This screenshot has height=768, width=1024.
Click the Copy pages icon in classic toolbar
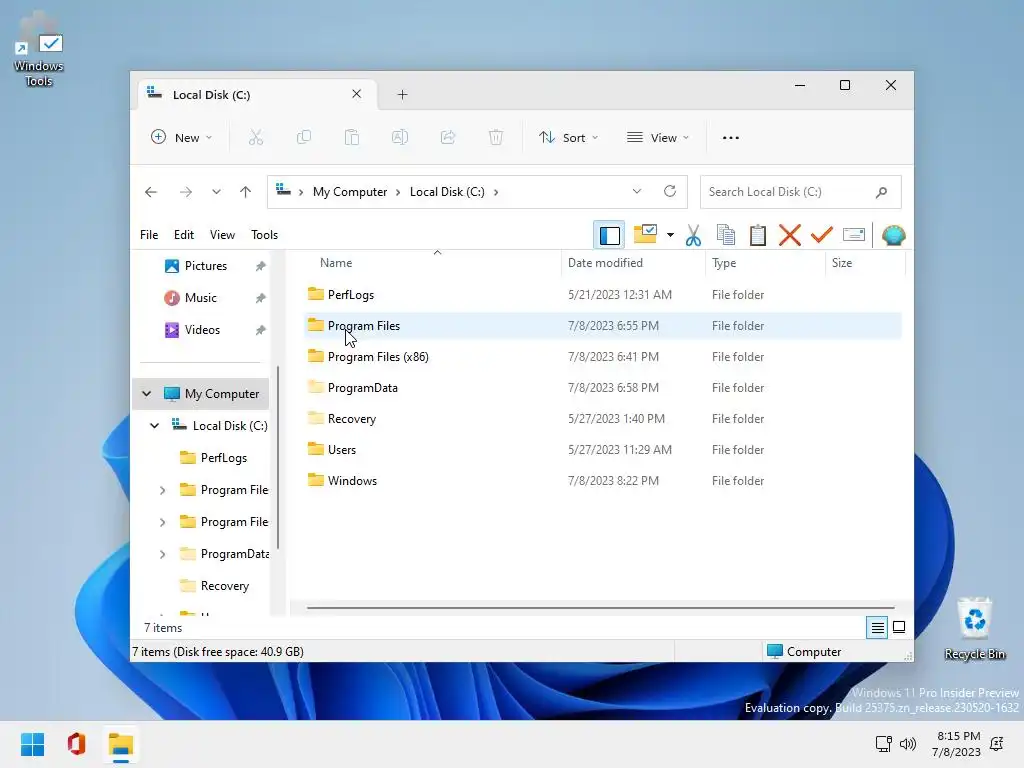click(726, 235)
